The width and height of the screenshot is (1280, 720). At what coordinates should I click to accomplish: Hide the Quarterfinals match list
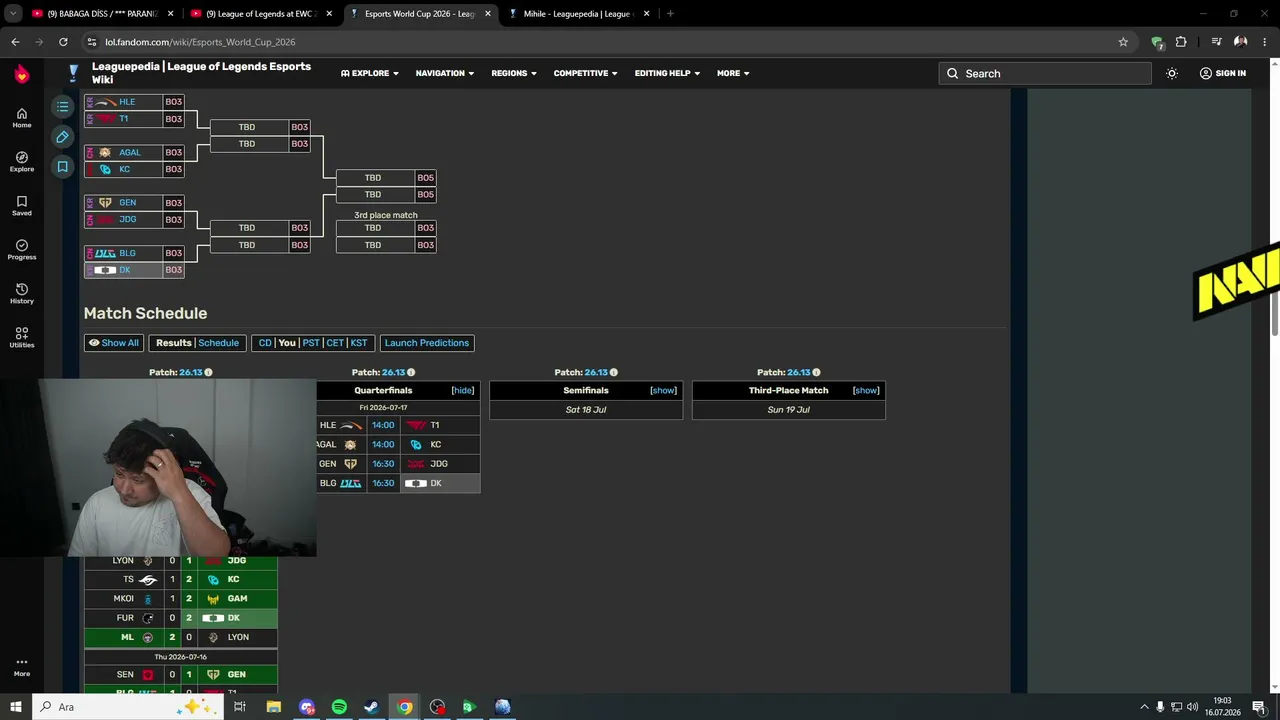click(462, 390)
